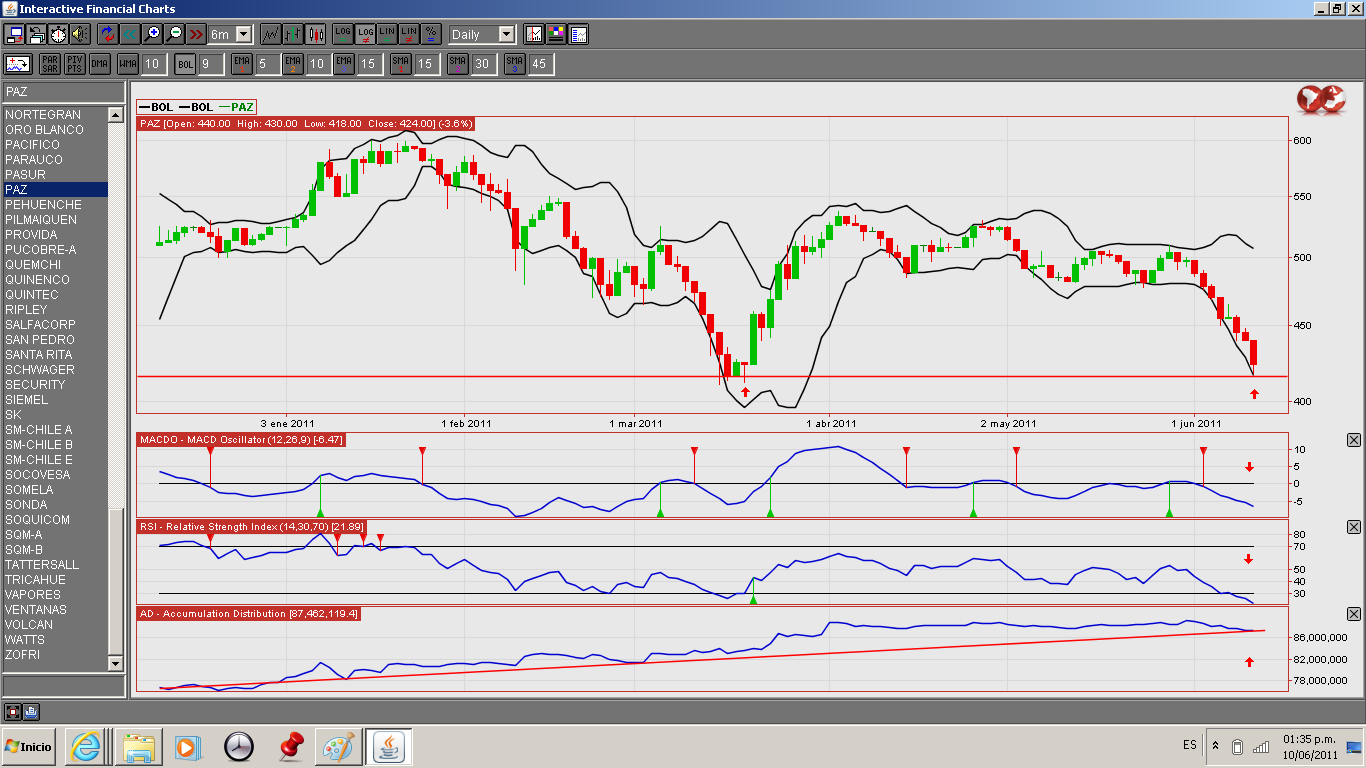Screen dimensions: 1366x768
Task: Select ZOFRI in the stock list
Action: click(x=54, y=655)
